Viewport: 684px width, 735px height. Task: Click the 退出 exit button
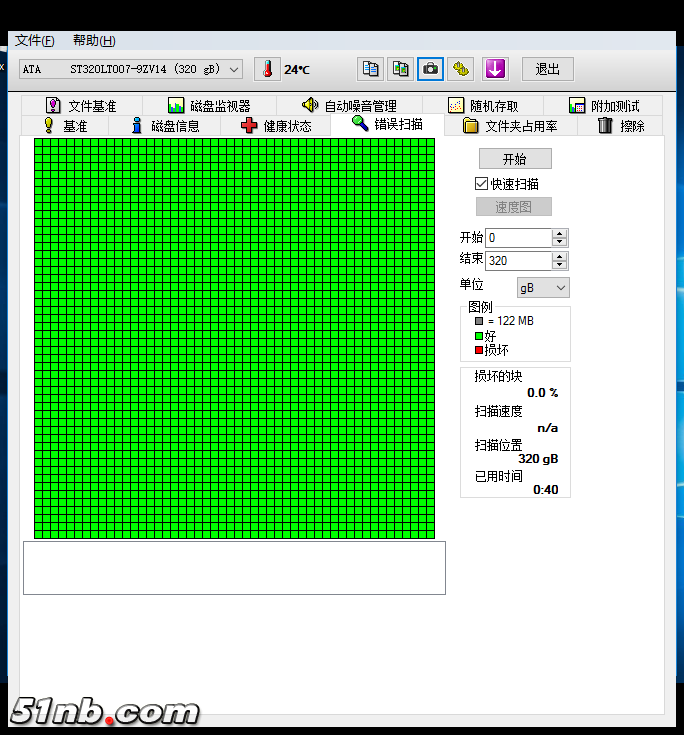(x=548, y=69)
